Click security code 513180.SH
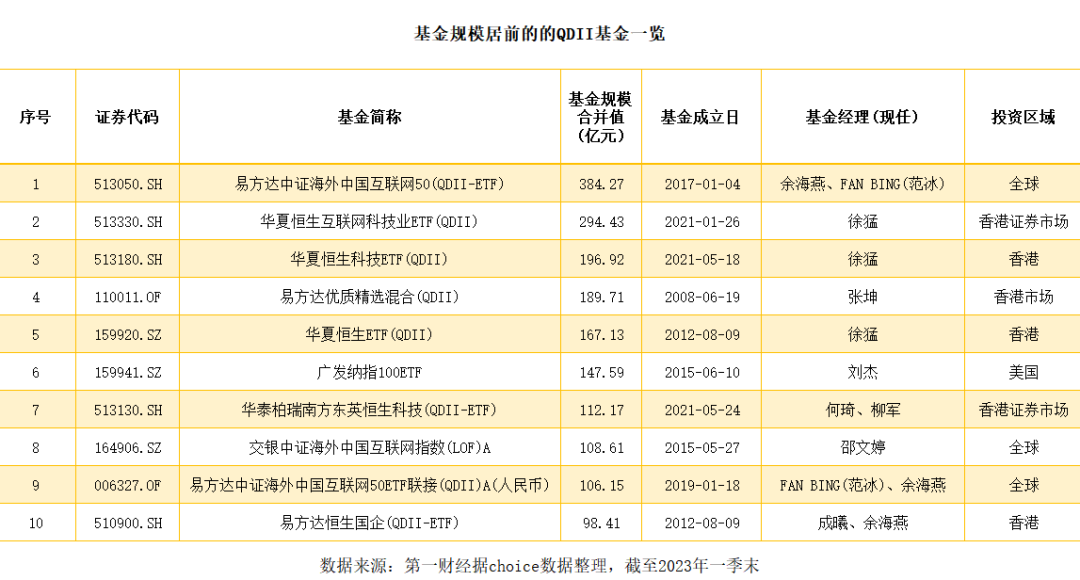The width and height of the screenshot is (1080, 580). click(128, 260)
